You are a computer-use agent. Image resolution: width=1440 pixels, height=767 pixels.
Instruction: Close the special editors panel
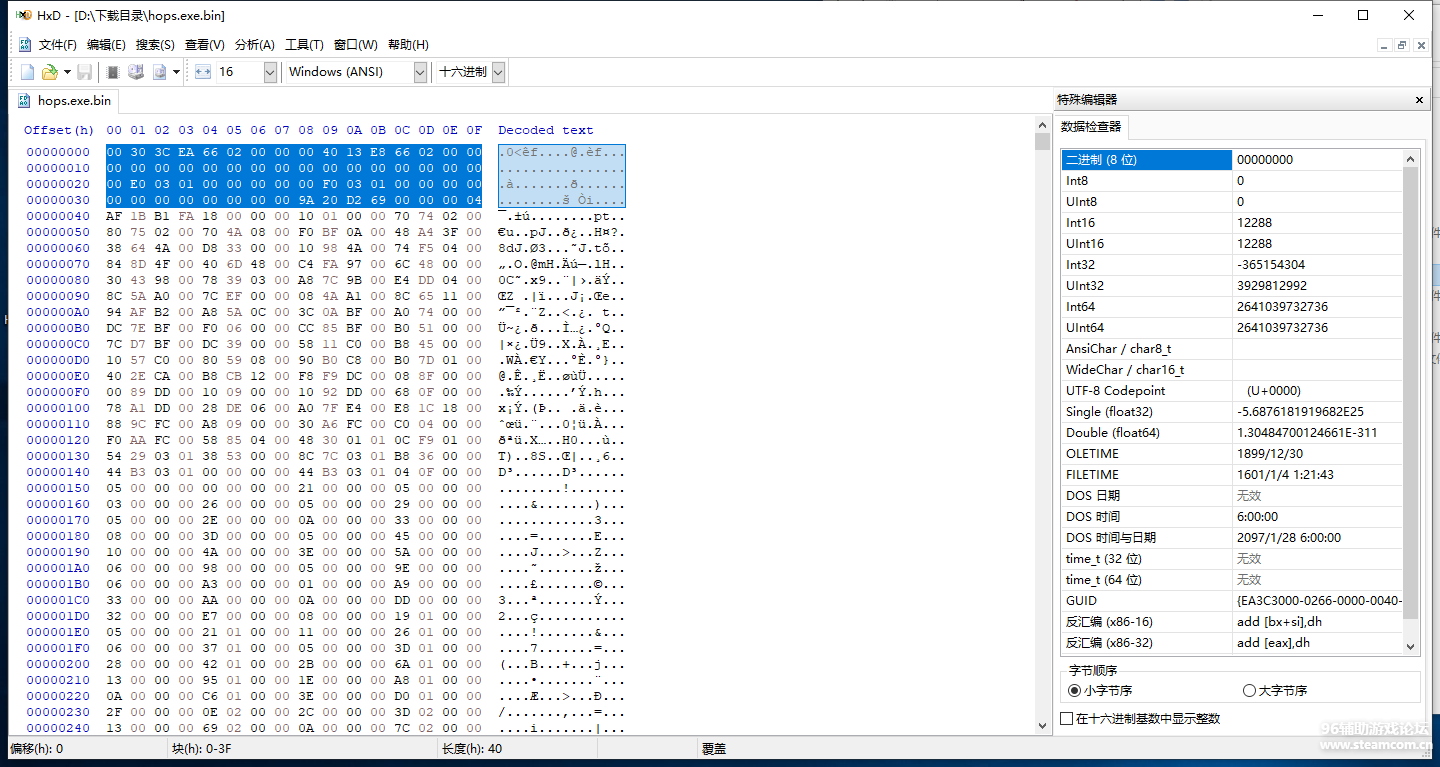(x=1419, y=100)
